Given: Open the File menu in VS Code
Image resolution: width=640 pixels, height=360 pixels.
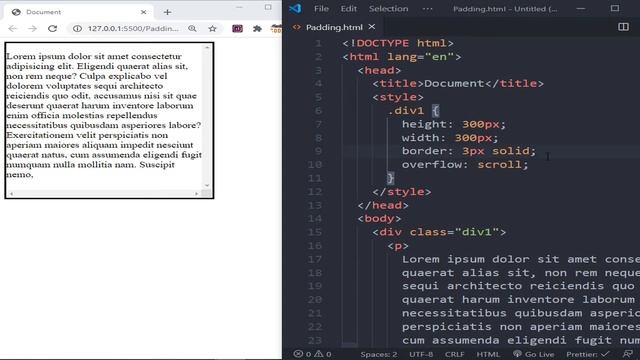Looking at the screenshot, I should pos(321,9).
